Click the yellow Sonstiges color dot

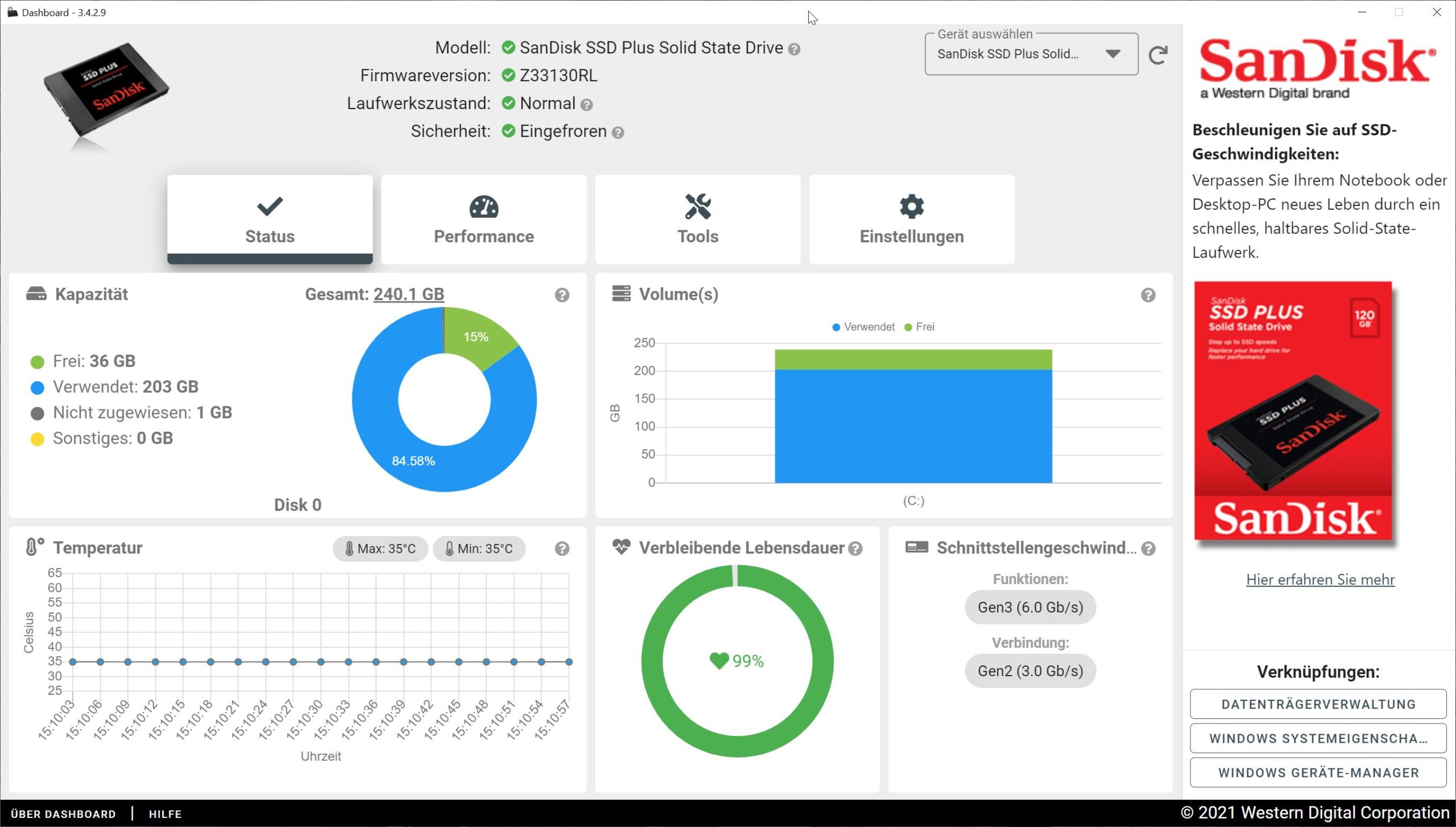[x=38, y=439]
